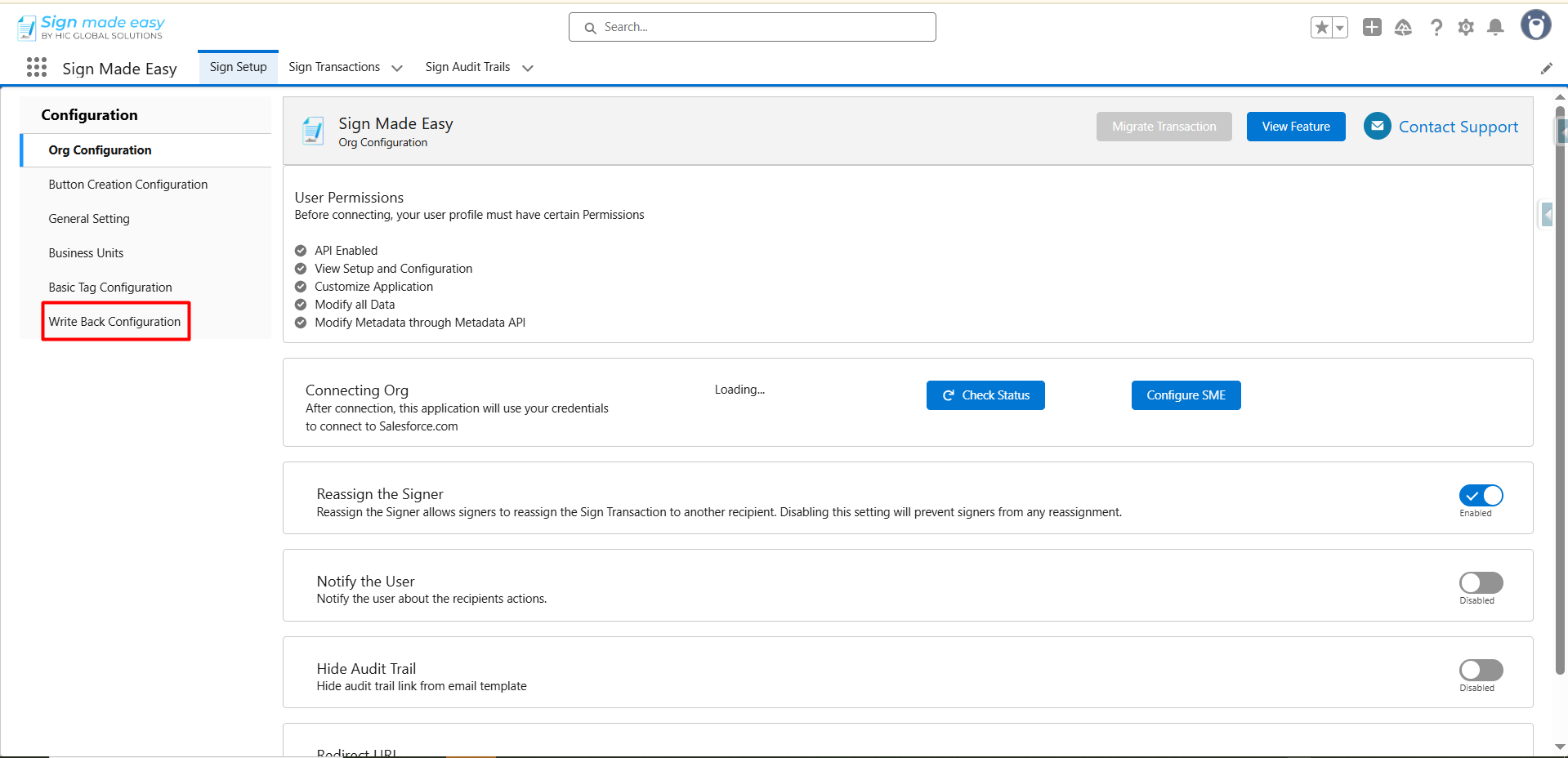Select the Sign Setup tab
The width and height of the screenshot is (1568, 758).
click(x=238, y=67)
